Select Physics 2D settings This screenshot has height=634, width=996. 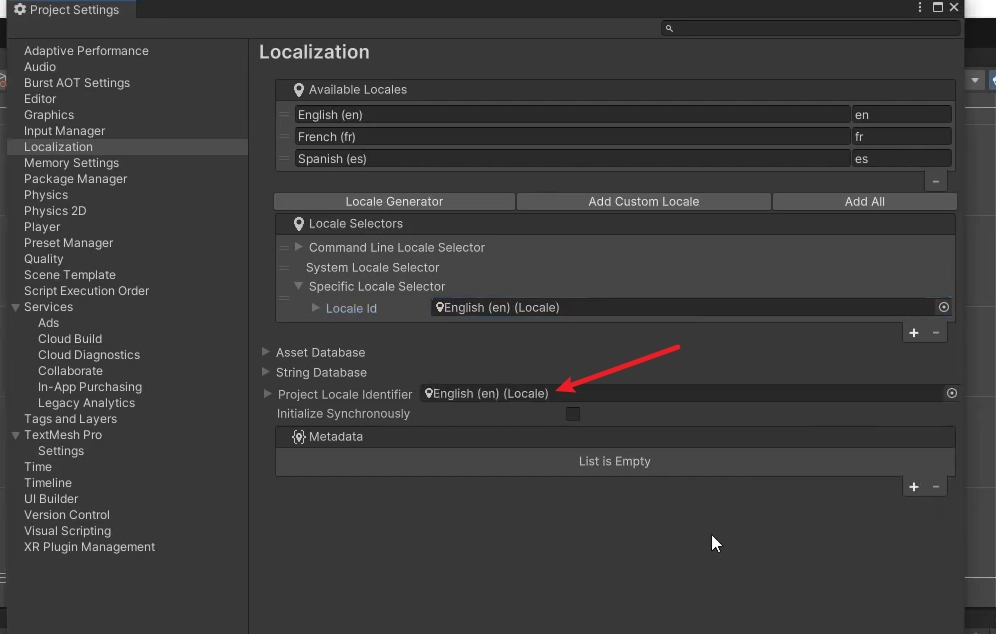pos(55,211)
